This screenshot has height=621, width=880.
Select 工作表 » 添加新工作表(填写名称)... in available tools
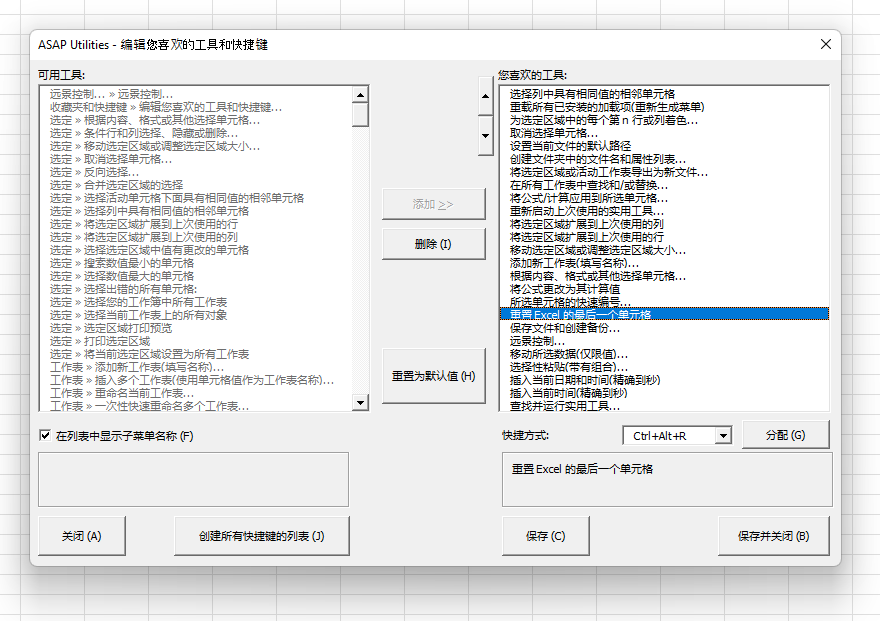click(137, 367)
